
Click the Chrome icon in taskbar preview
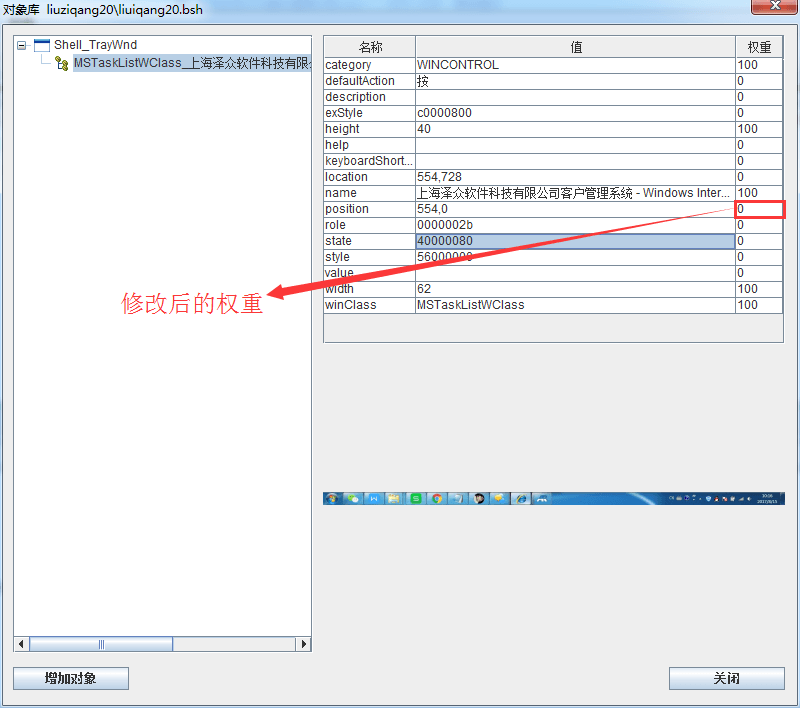point(436,498)
